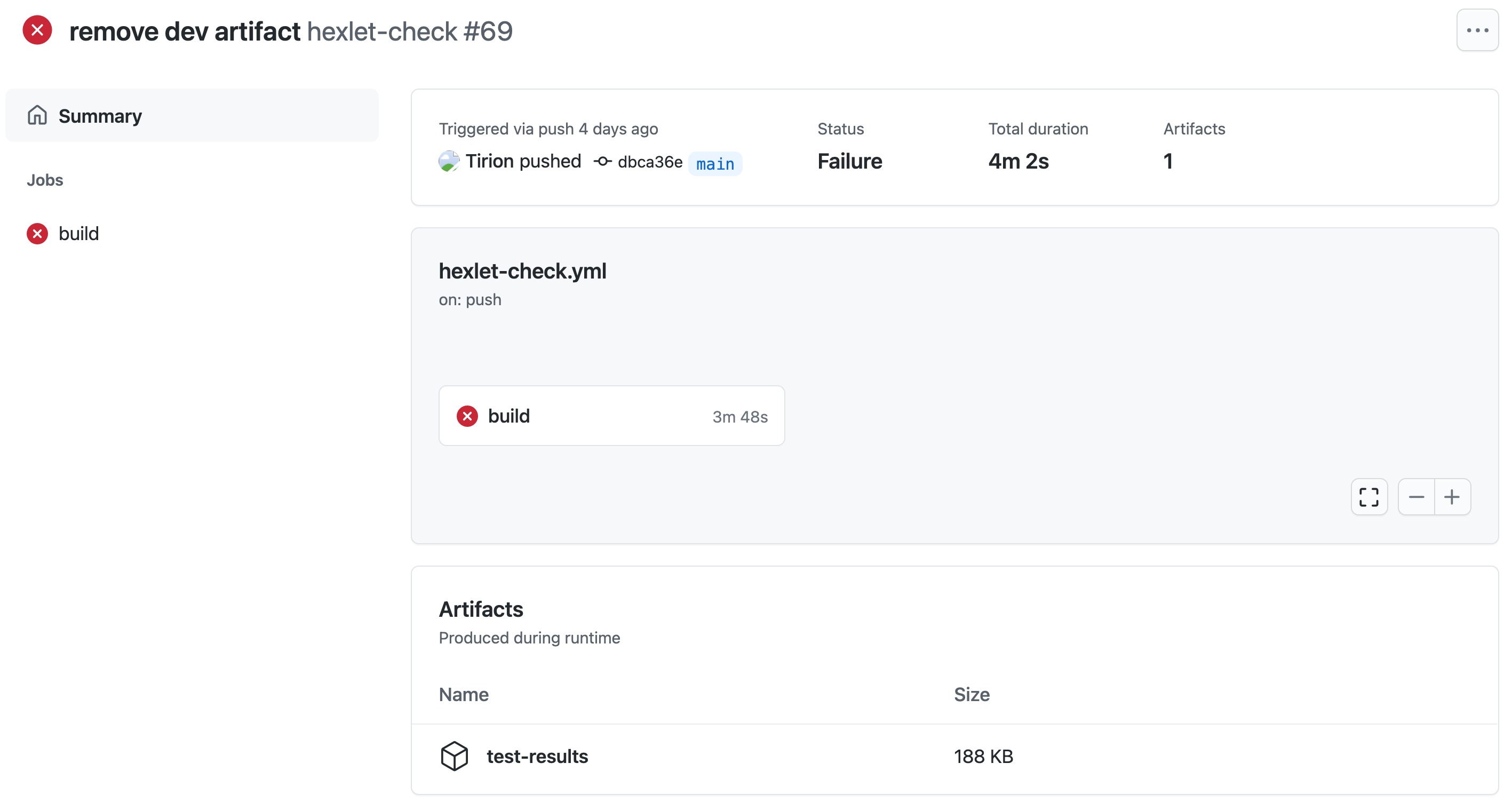Click the hexlet-check.yml workflow file title
Image resolution: width=1512 pixels, height=811 pixels.
pyautogui.click(x=522, y=271)
